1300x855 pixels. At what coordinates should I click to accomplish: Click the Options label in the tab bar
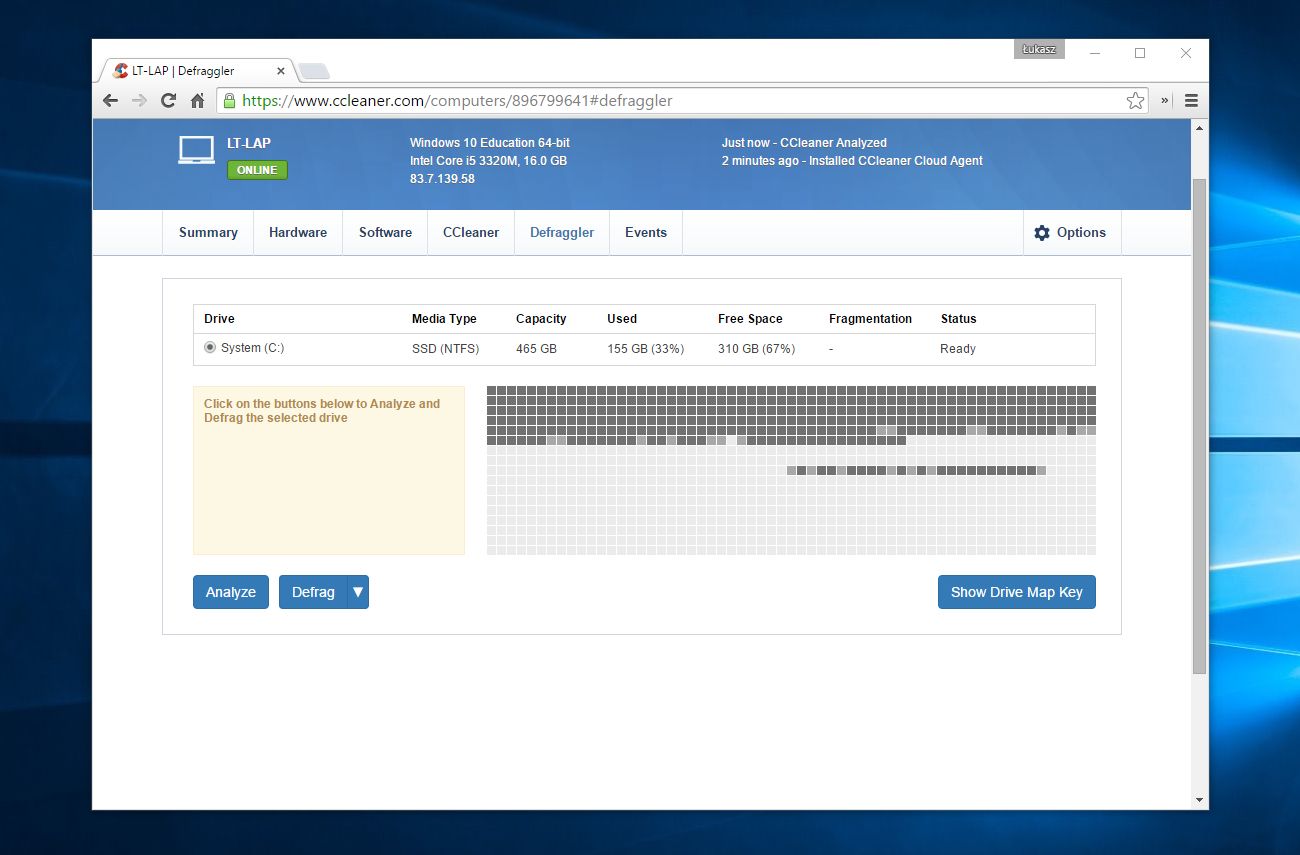1081,233
